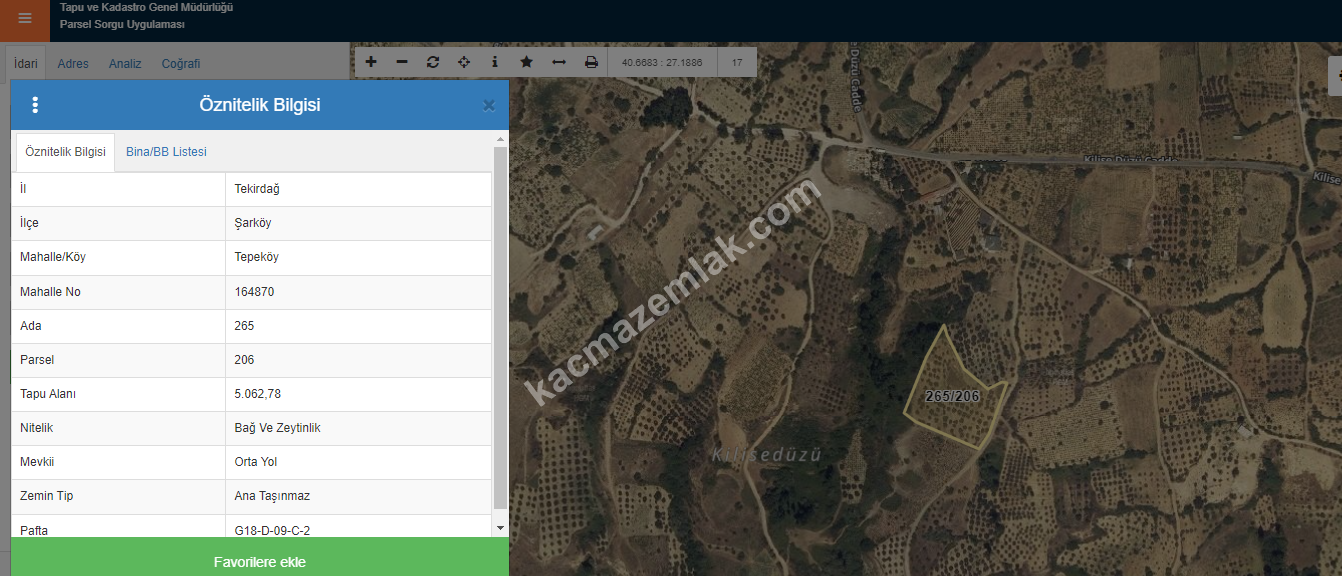The width and height of the screenshot is (1342, 576).
Task: Open the Adres tab
Action: click(73, 64)
